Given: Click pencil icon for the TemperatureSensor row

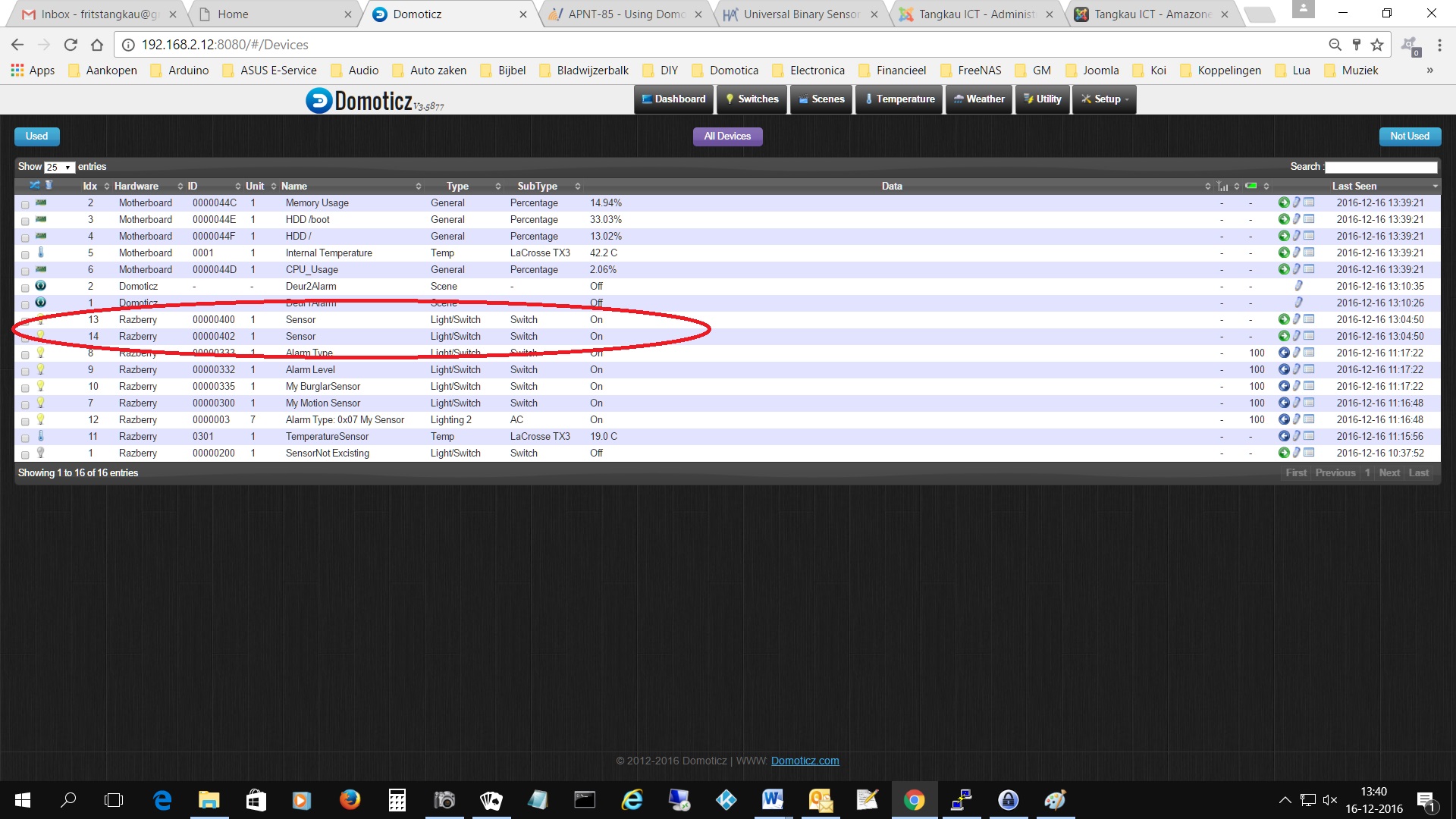Looking at the screenshot, I should (1297, 436).
